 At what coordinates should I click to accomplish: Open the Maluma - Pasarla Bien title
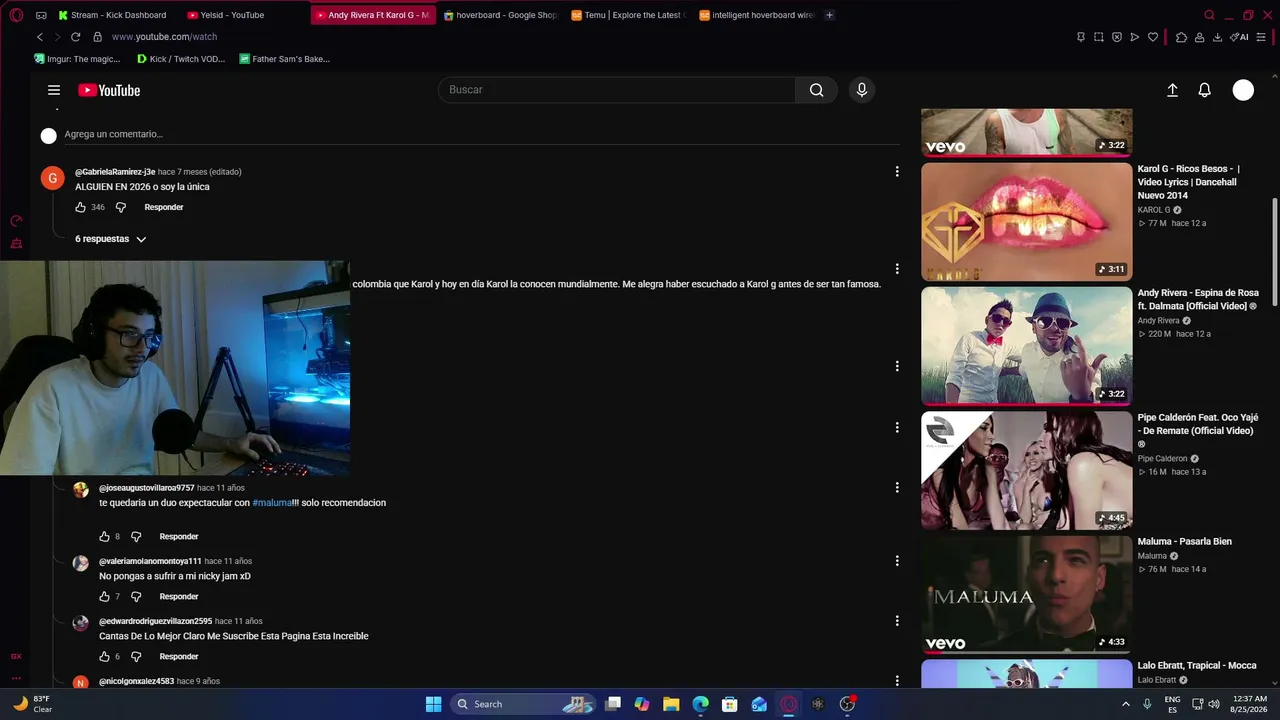1185,541
